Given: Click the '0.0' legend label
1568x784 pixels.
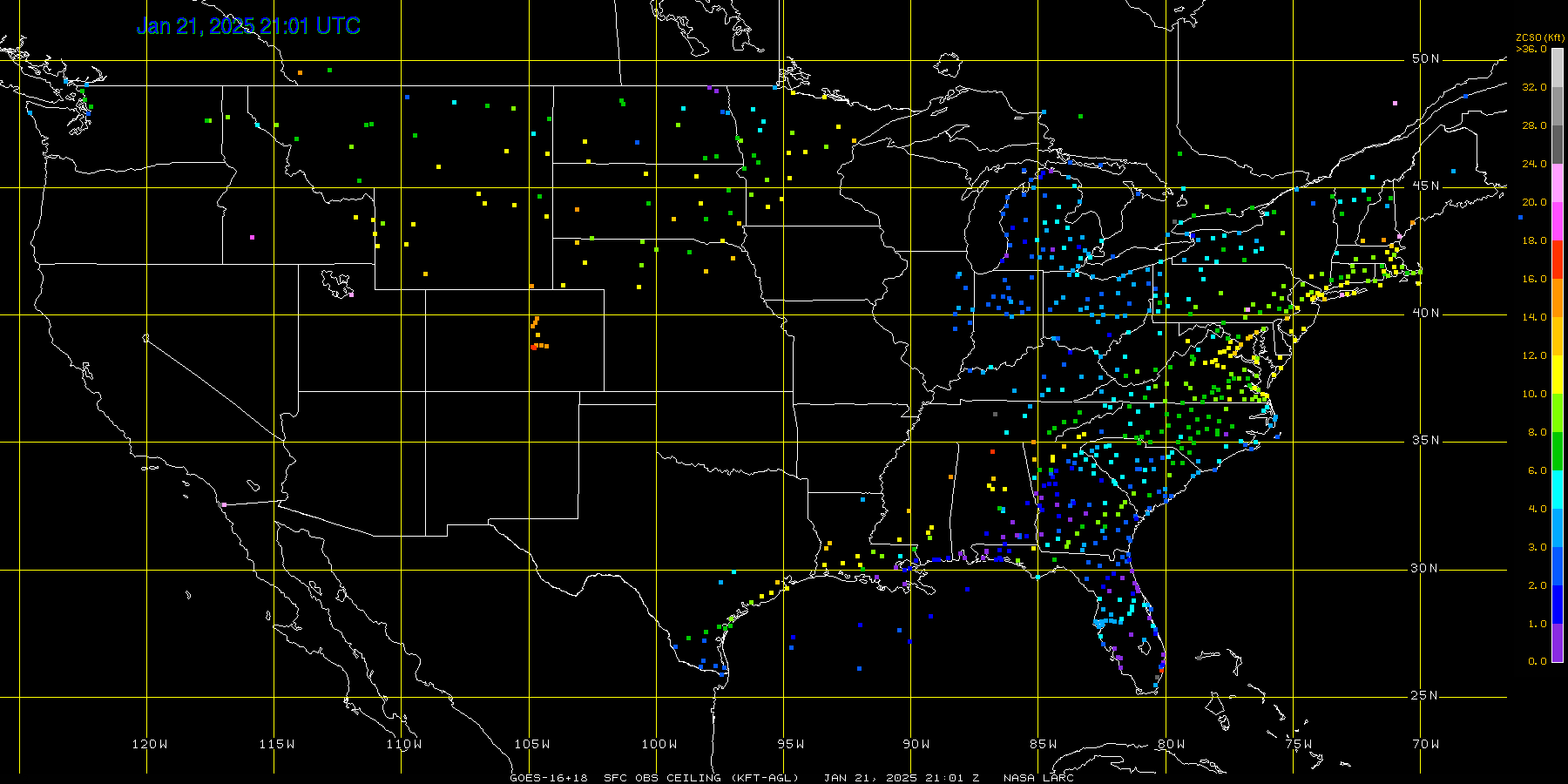Looking at the screenshot, I should pos(1538,661).
